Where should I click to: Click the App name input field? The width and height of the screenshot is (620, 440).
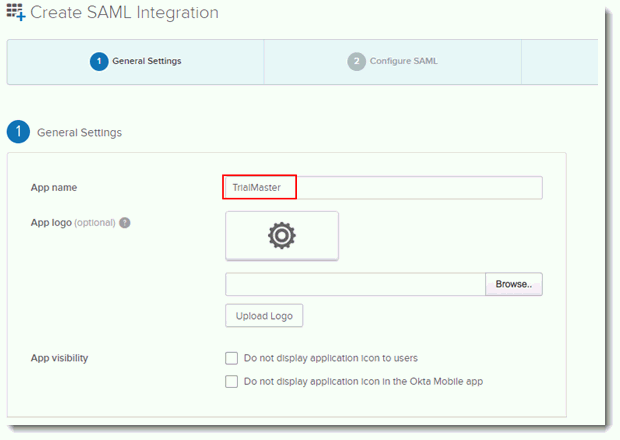[x=384, y=188]
